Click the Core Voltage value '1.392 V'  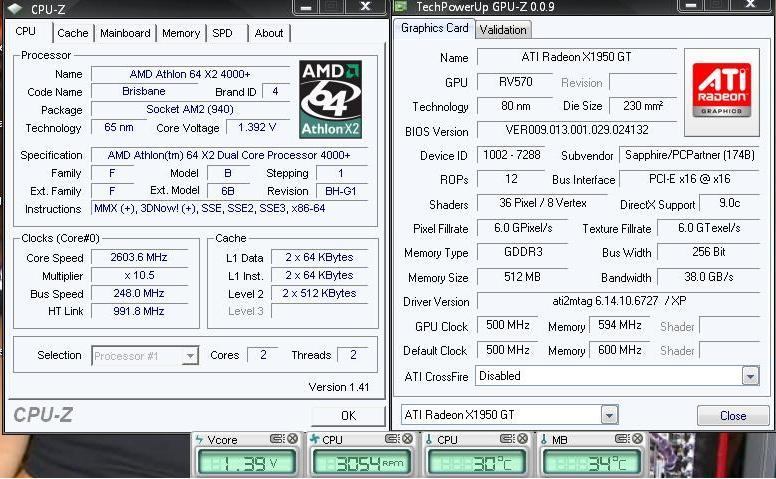257,128
